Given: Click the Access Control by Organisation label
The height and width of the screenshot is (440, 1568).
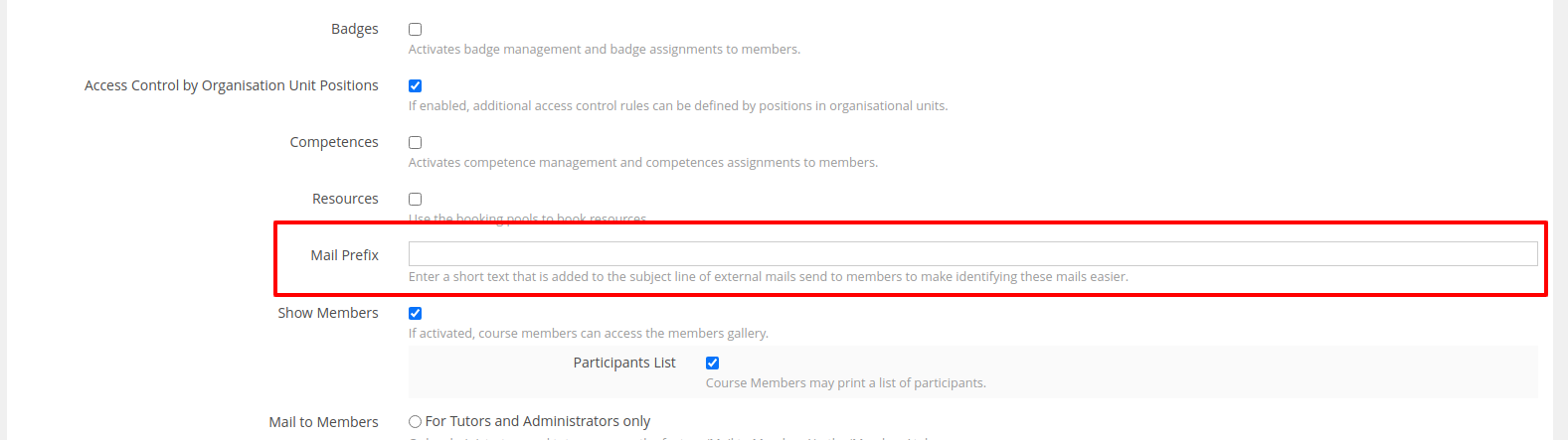Looking at the screenshot, I should (232, 85).
